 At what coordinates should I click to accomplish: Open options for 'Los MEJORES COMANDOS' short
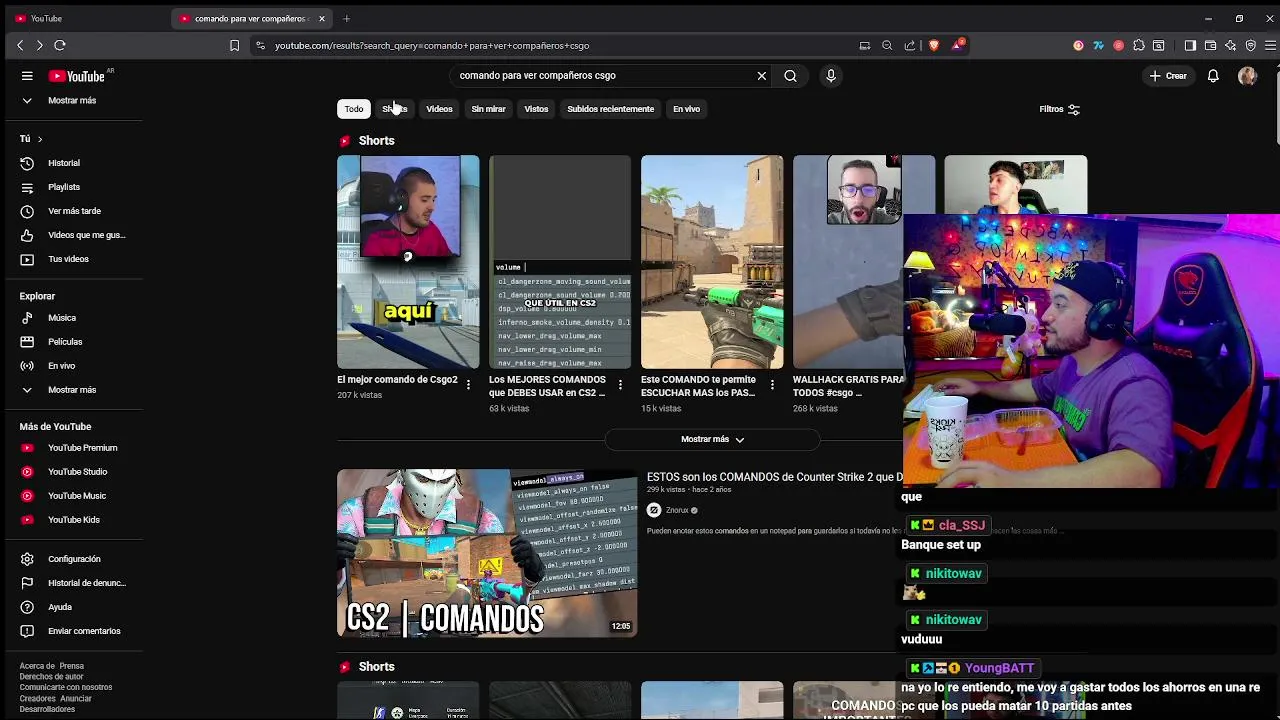pyautogui.click(x=620, y=385)
